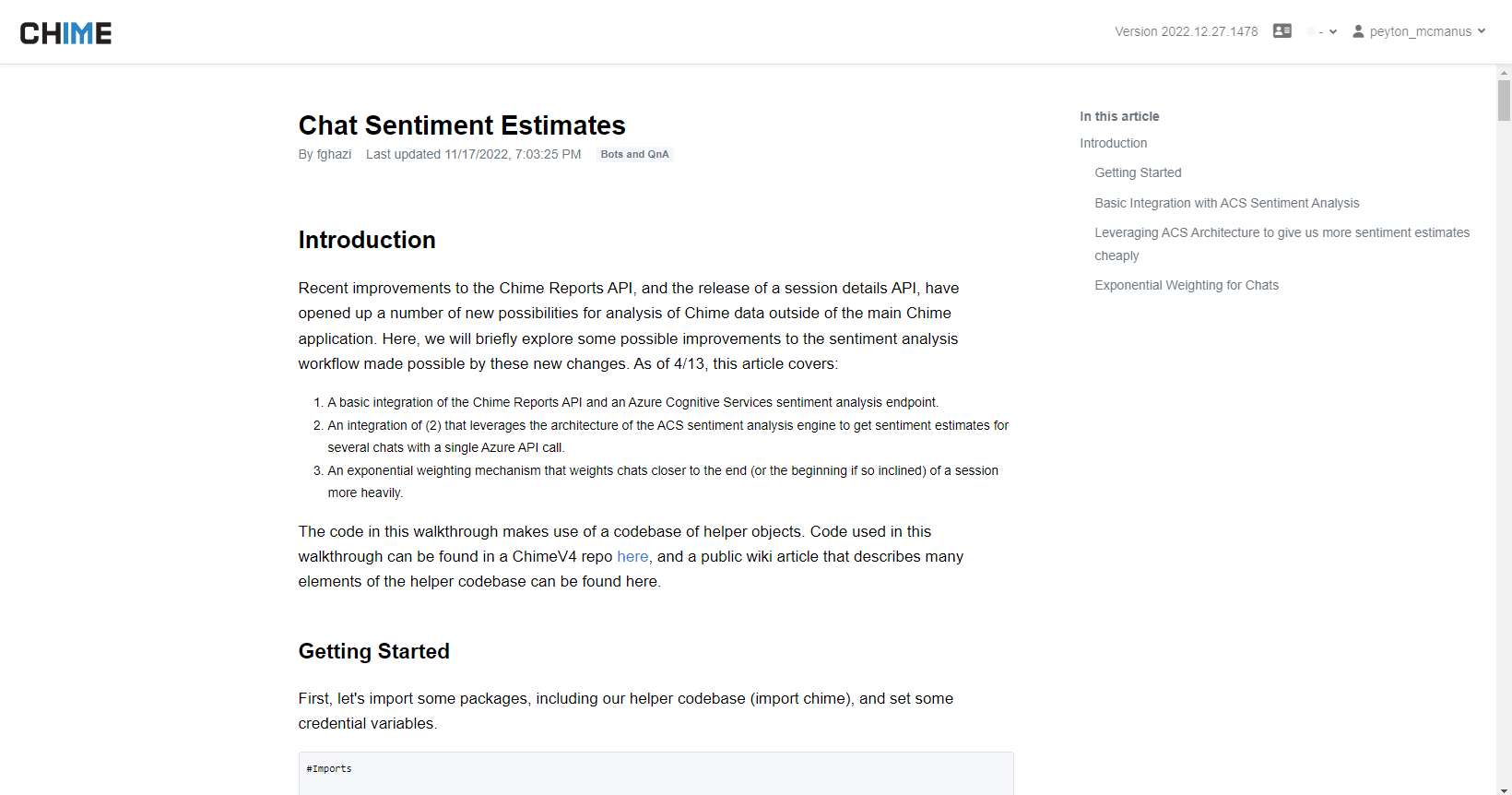
Task: Click the vertical scrollbar thumb
Action: click(x=1505, y=101)
